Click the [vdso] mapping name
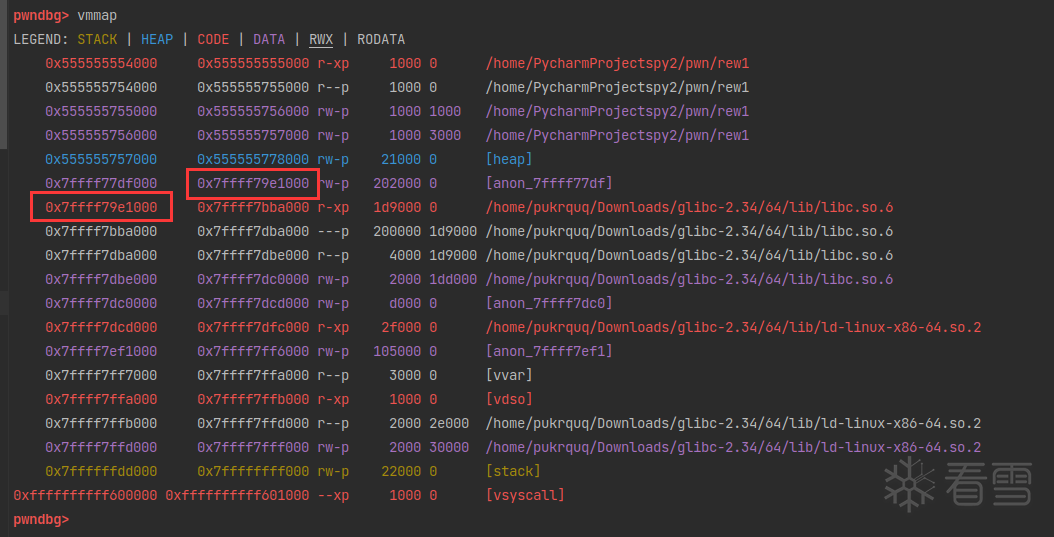1054x537 pixels. pos(509,399)
